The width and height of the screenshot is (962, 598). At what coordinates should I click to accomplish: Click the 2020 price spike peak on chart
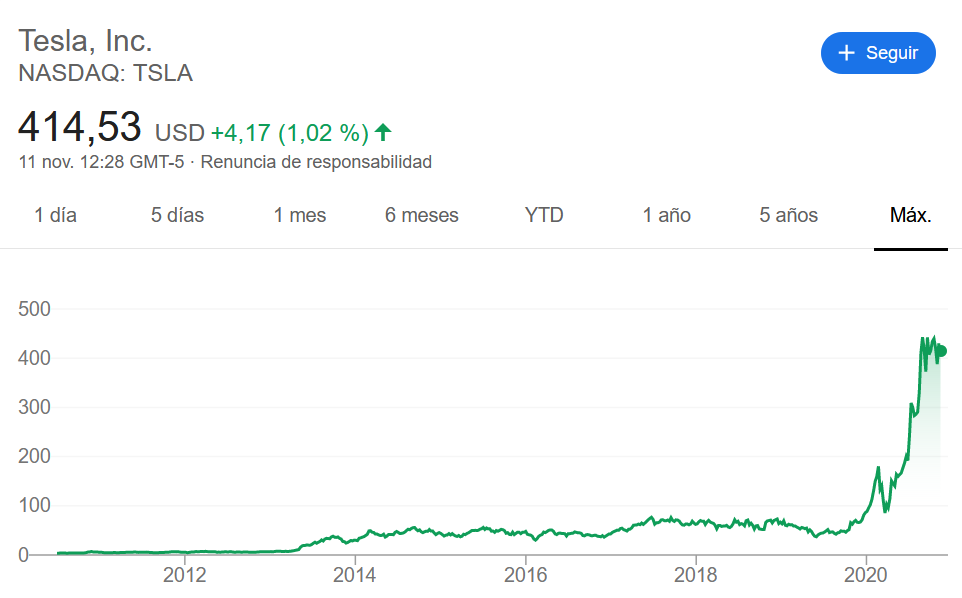922,339
